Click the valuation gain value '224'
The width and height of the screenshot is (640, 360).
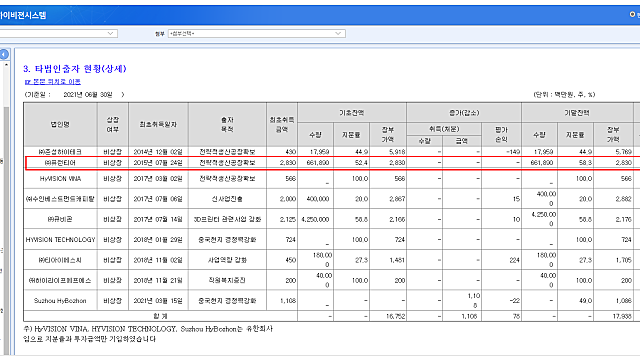514,260
